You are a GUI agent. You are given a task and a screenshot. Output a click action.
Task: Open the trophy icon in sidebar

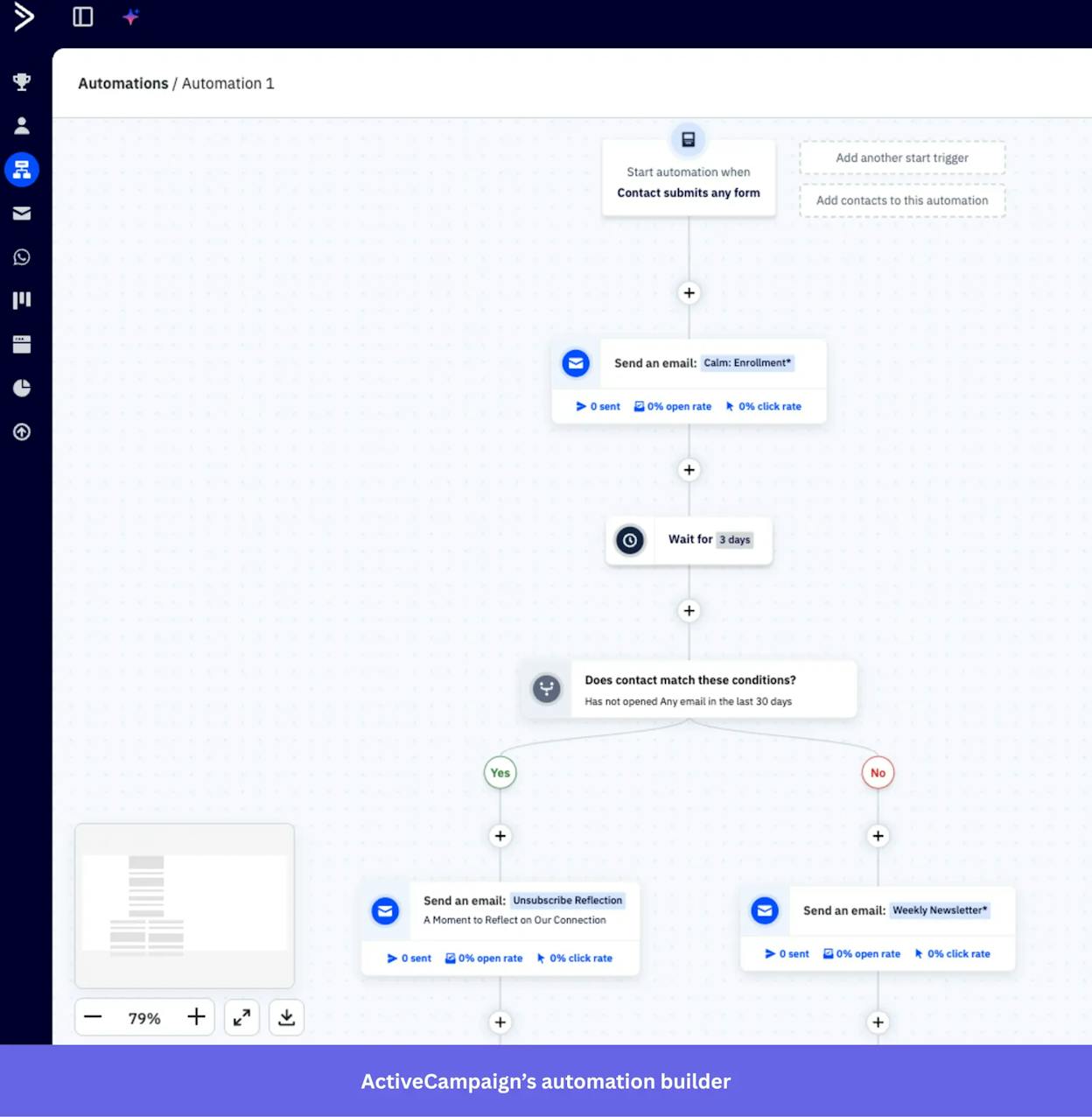click(x=22, y=82)
